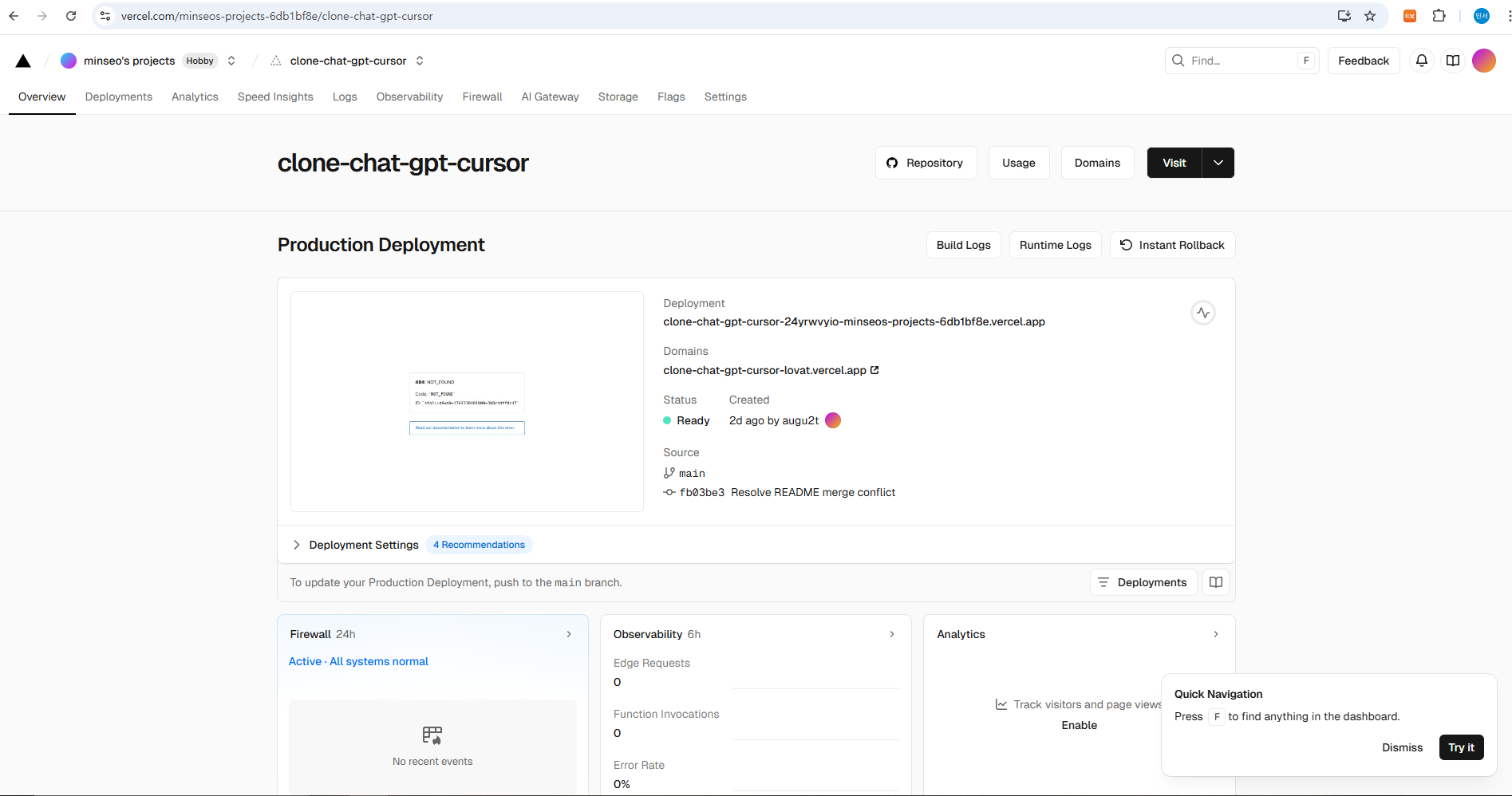Click the black Visit button
Image resolution: width=1512 pixels, height=796 pixels.
click(x=1174, y=163)
